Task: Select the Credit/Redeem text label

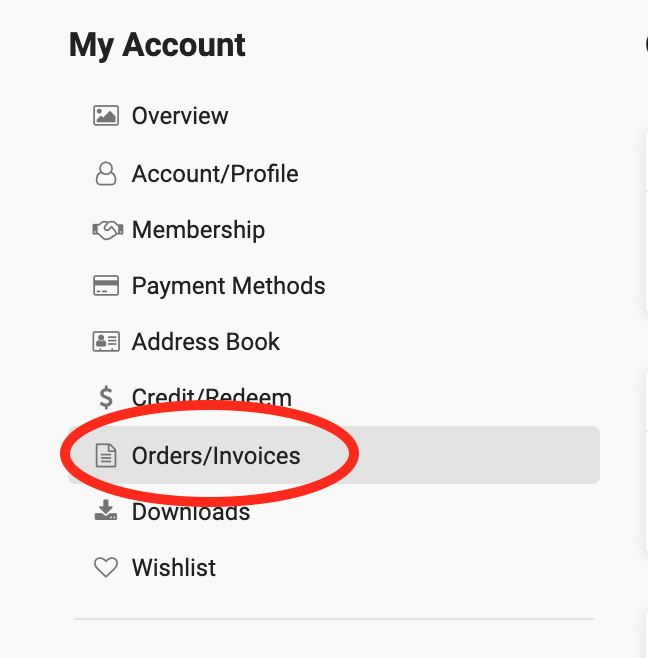Action: pos(212,397)
